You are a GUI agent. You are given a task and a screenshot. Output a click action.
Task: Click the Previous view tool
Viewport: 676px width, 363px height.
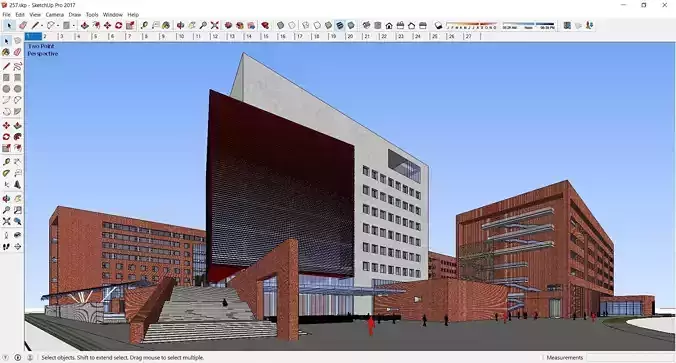pyautogui.click(x=18, y=221)
